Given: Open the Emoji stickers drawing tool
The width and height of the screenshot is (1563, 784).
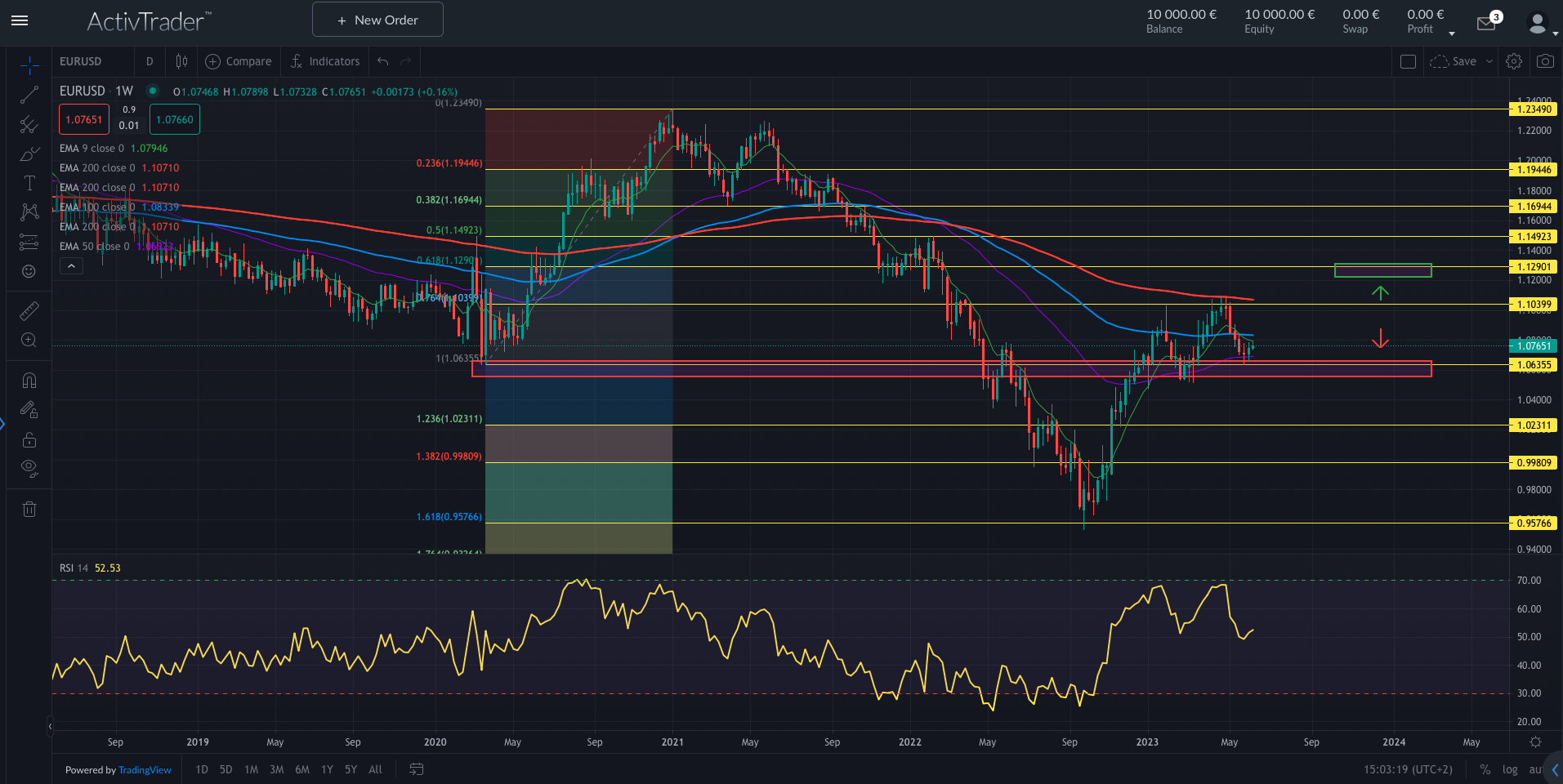Looking at the screenshot, I should tap(29, 273).
